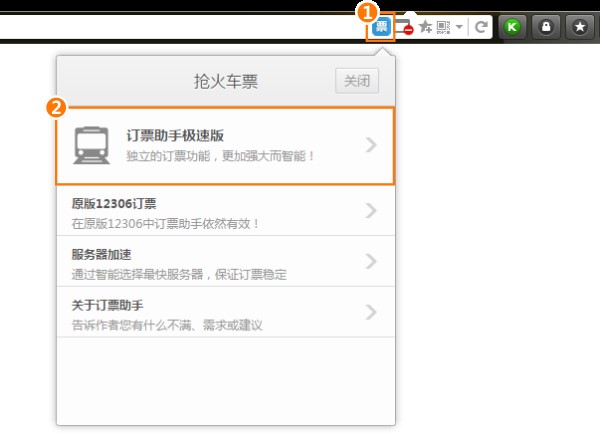Screen dimensions: 600x447
Task: Expand chevron on 订票助手极速版 row
Action: (x=371, y=145)
